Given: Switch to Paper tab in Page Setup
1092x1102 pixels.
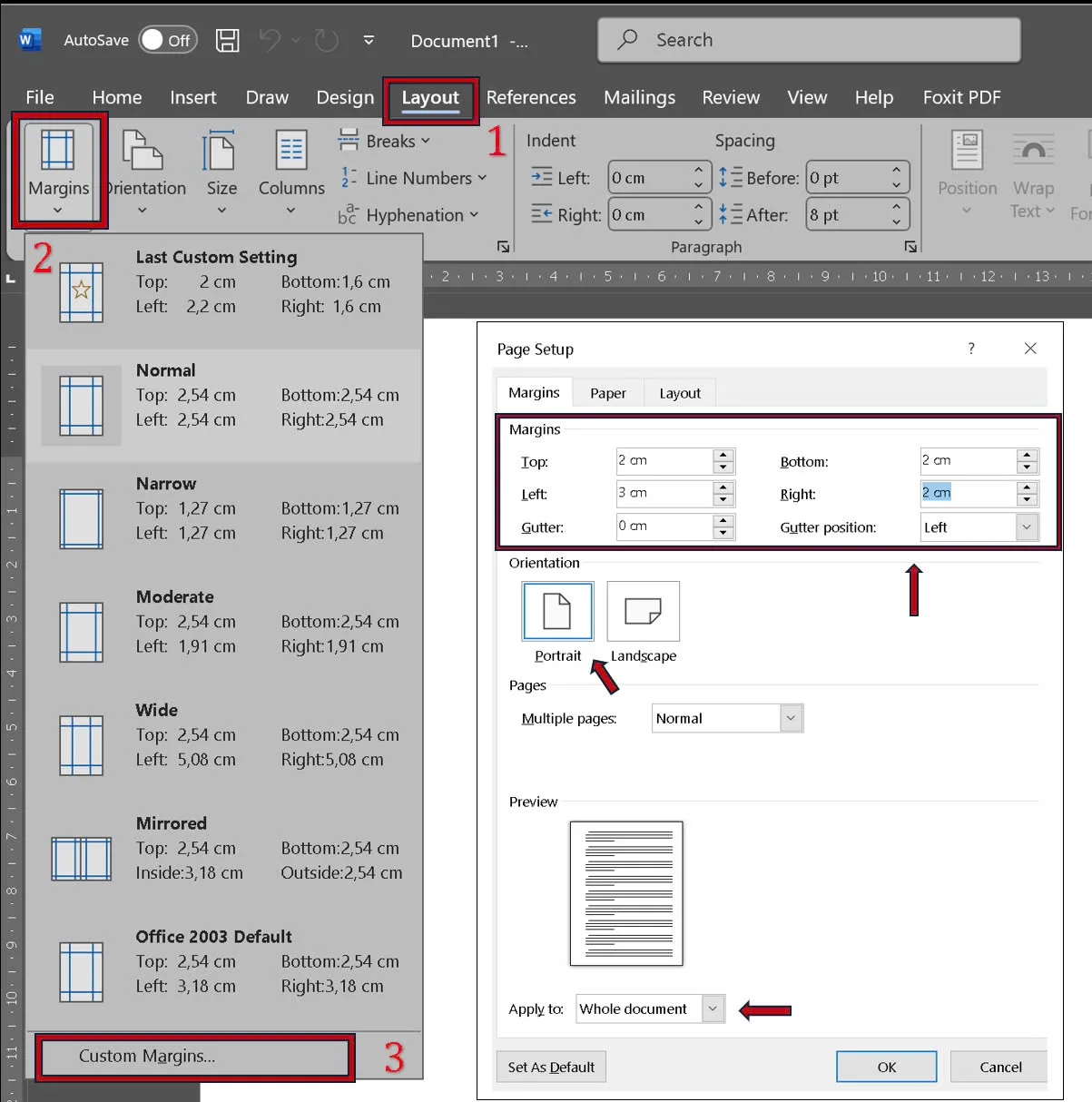Looking at the screenshot, I should [608, 393].
